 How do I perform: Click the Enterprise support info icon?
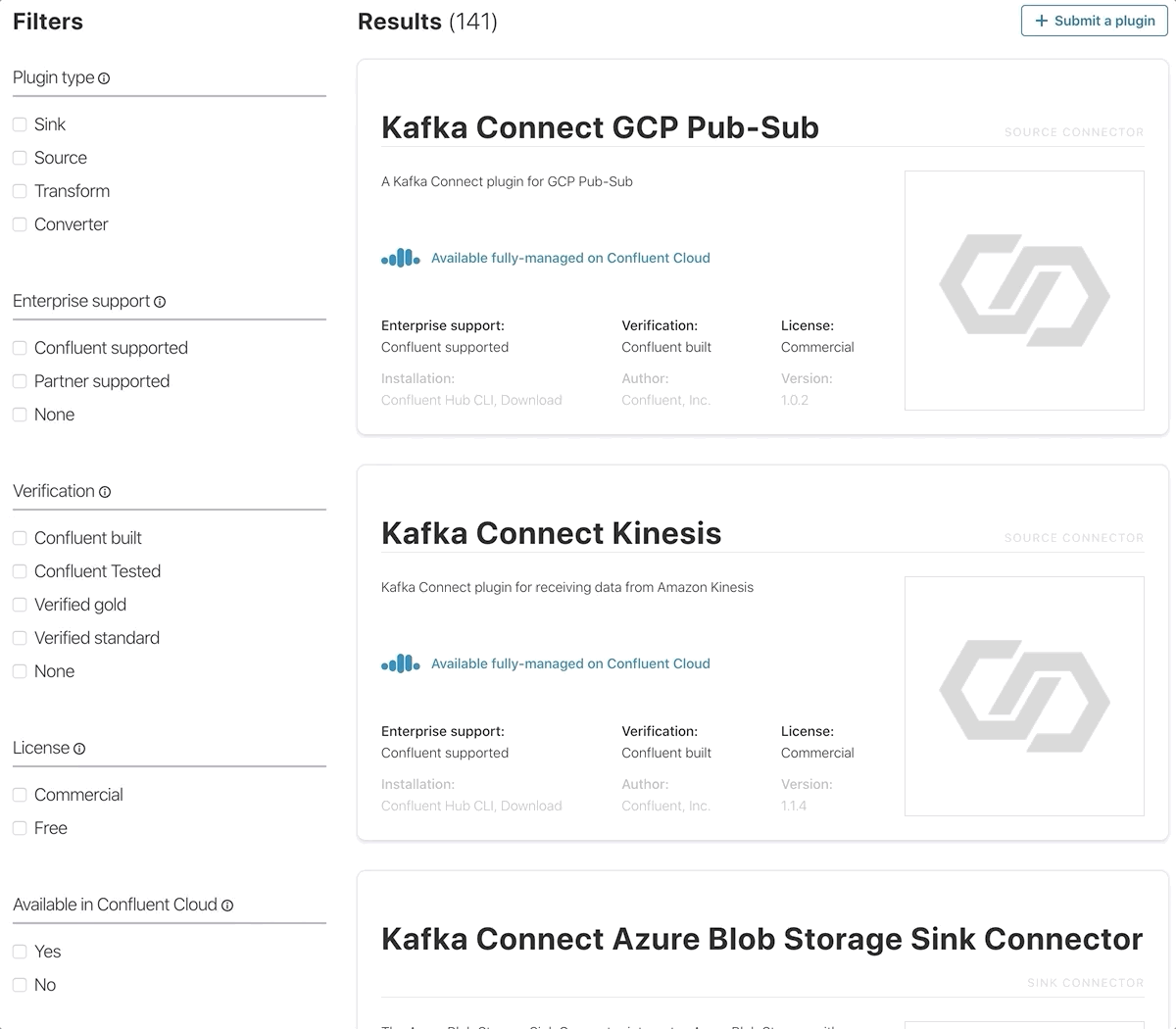[160, 302]
